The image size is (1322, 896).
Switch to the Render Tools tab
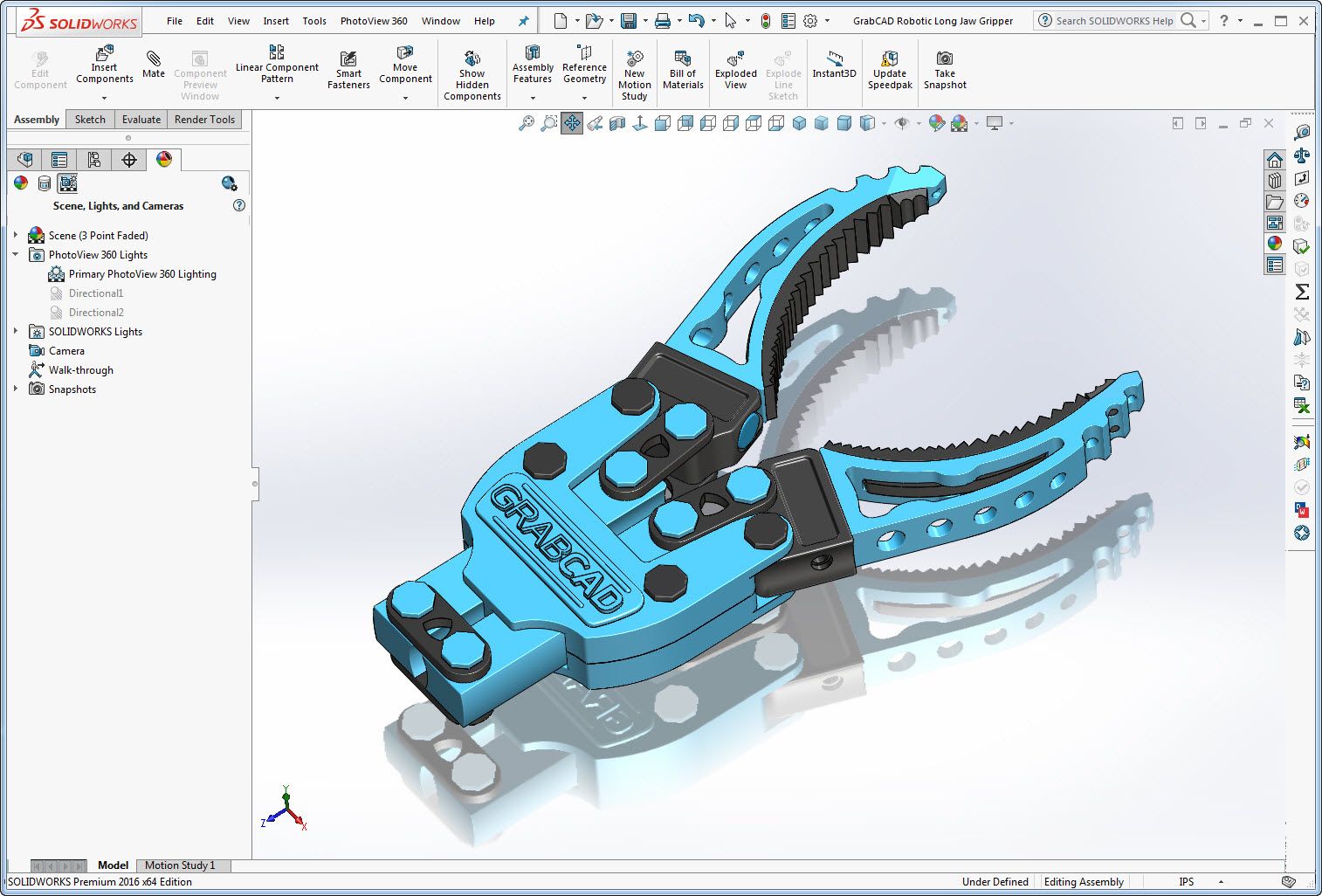pyautogui.click(x=204, y=120)
